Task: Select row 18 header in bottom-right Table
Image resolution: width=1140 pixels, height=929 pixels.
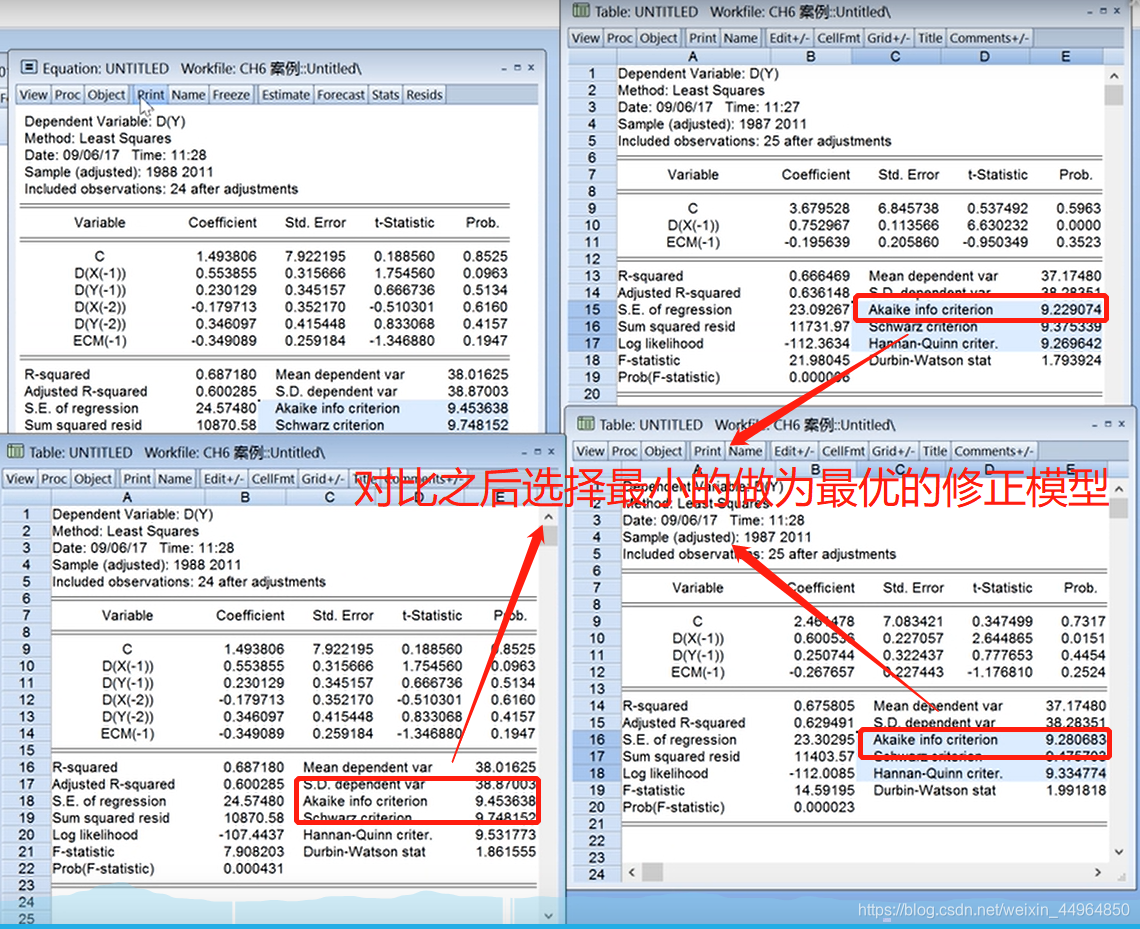Action: click(597, 773)
